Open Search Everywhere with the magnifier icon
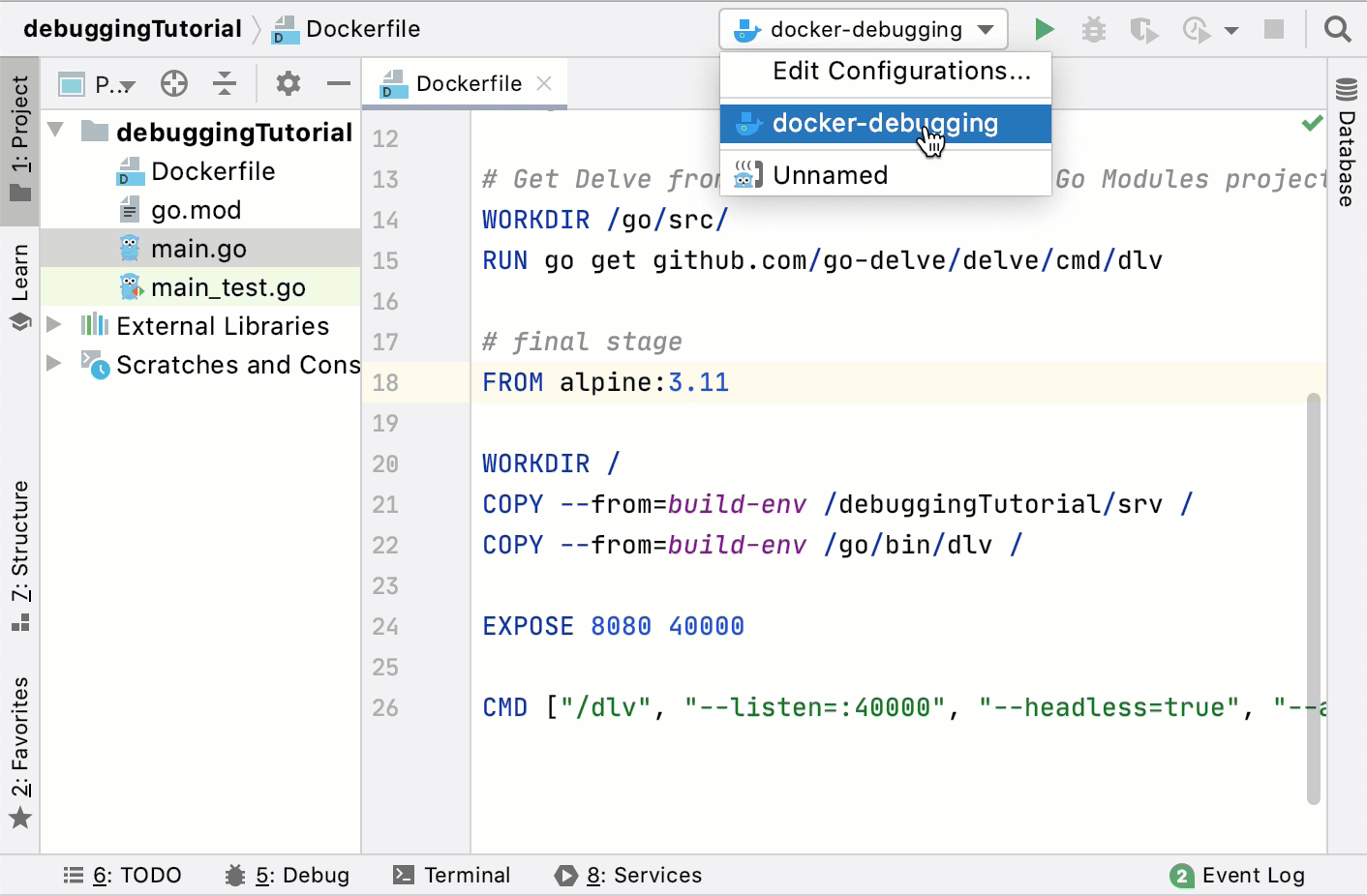 [1337, 28]
